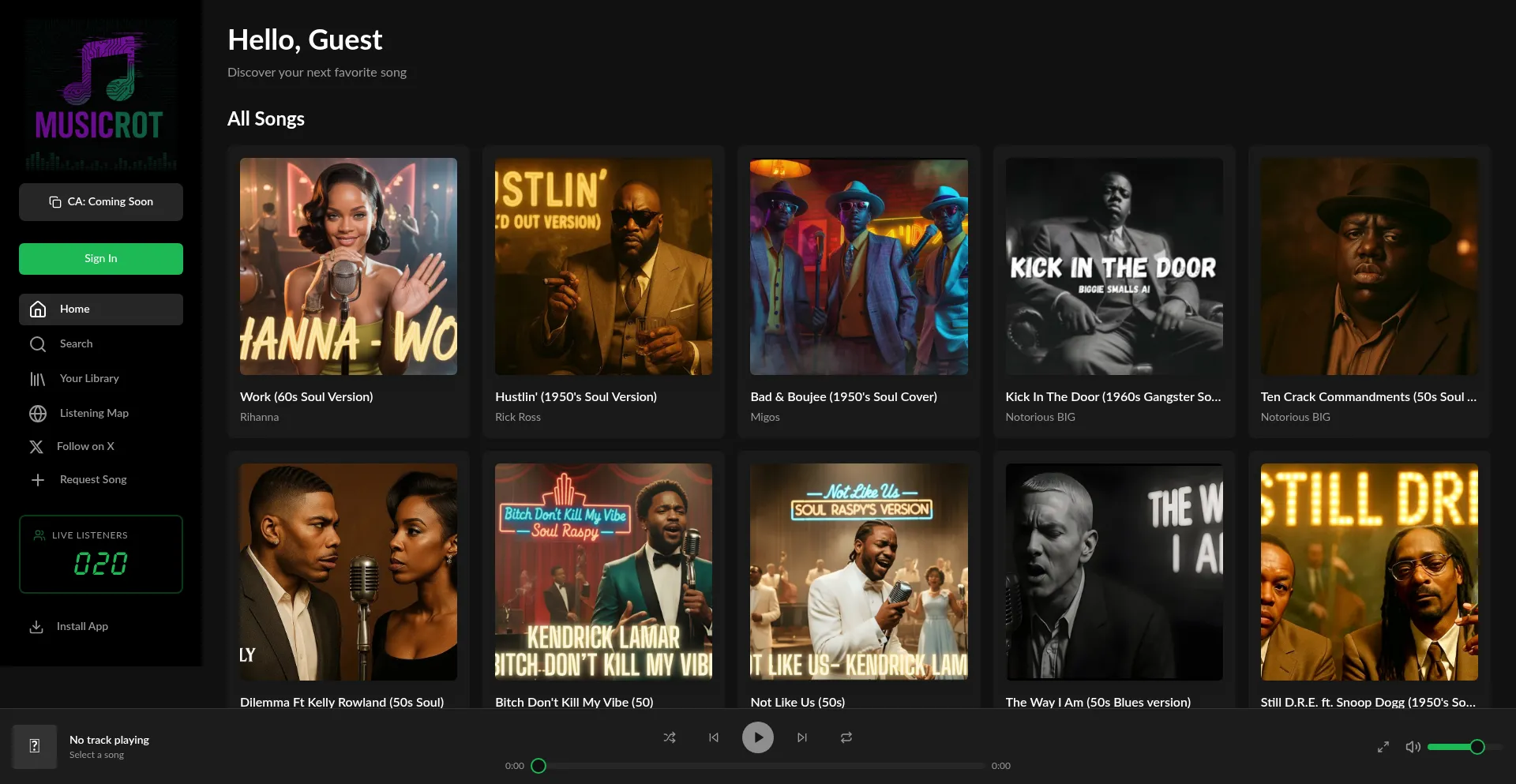
Task: Go to the previous track
Action: point(714,737)
